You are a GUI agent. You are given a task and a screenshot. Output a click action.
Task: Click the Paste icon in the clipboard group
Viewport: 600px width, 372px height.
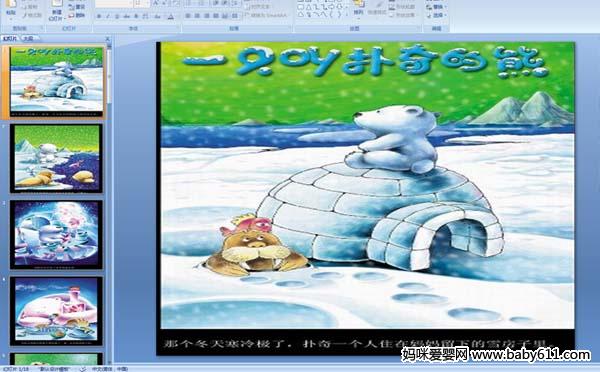11,8
